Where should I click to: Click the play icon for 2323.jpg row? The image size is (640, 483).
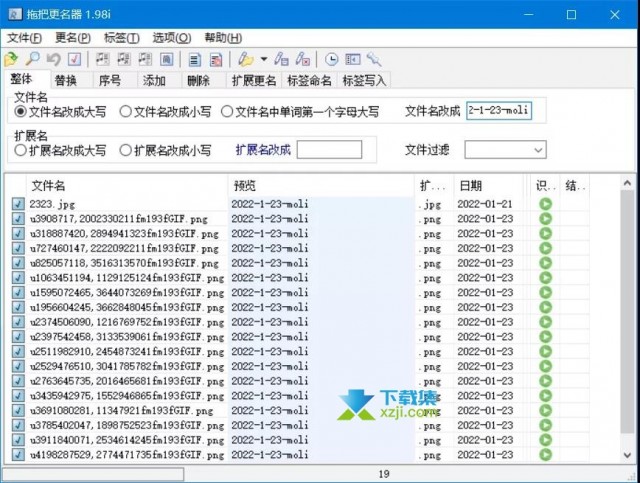coord(545,204)
